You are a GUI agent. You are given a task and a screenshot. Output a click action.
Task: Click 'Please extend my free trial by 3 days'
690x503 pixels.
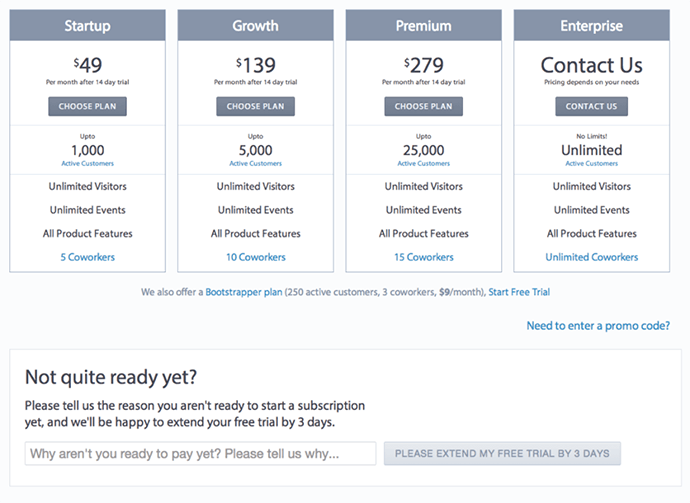[502, 453]
